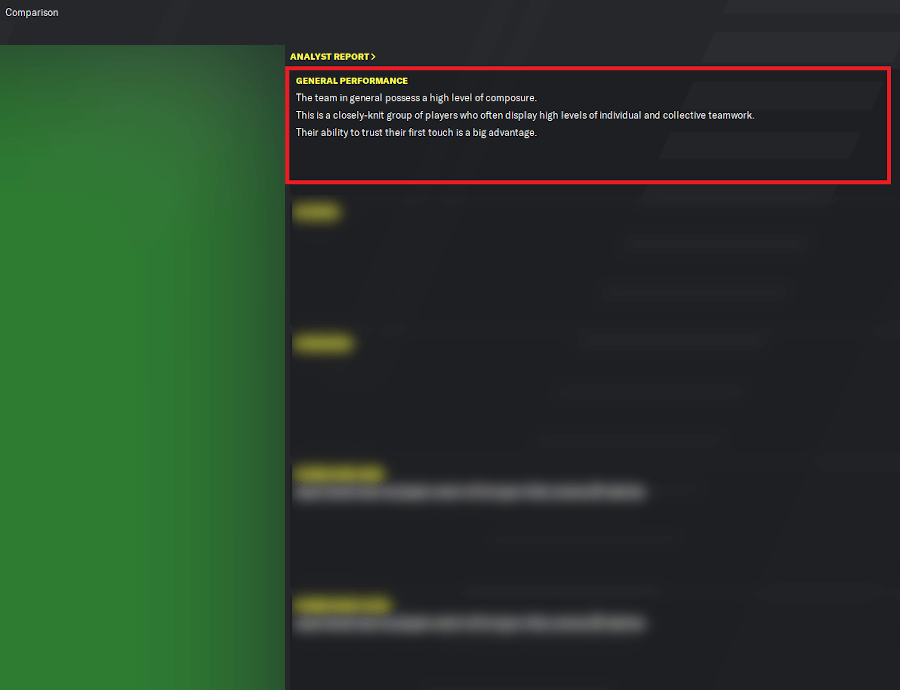Select the bottom-most blurred white text line

tap(470, 624)
